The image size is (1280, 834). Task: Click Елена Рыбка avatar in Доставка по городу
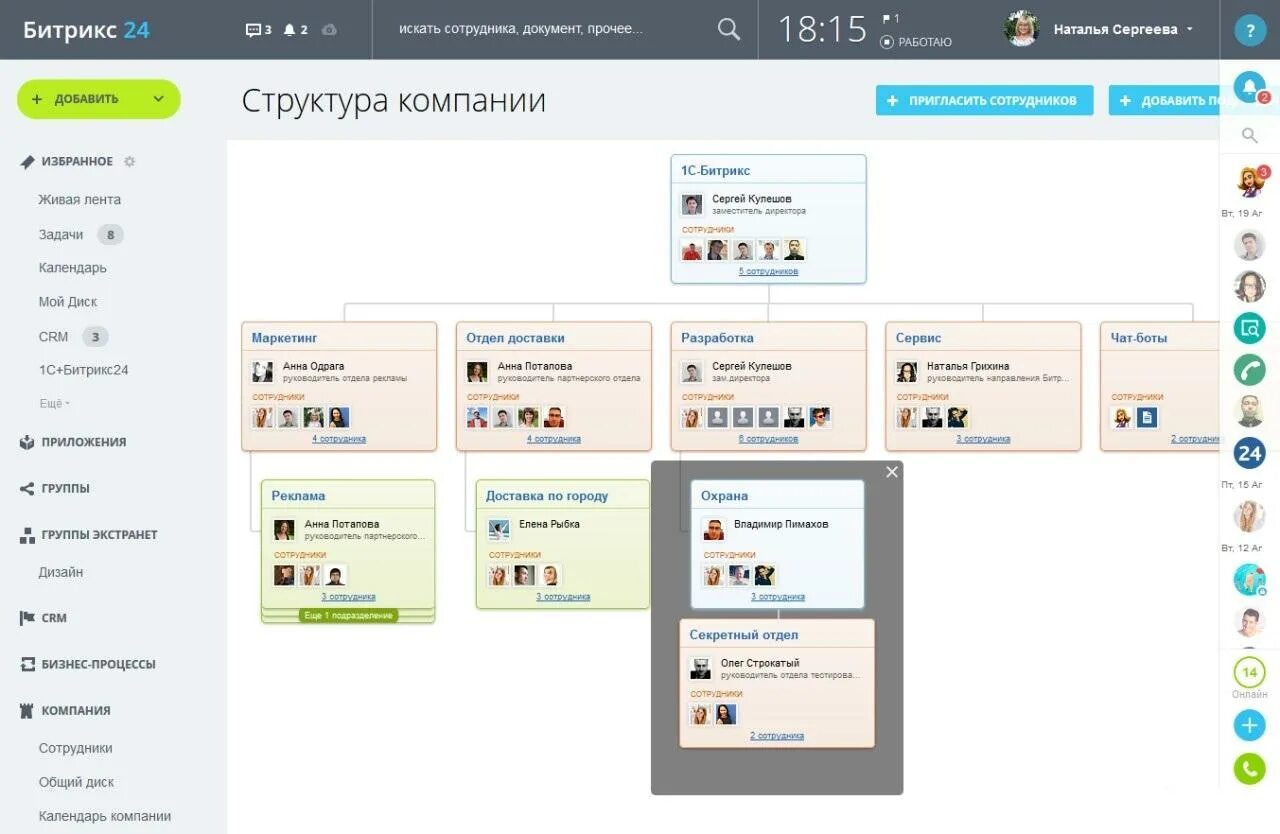pos(498,530)
